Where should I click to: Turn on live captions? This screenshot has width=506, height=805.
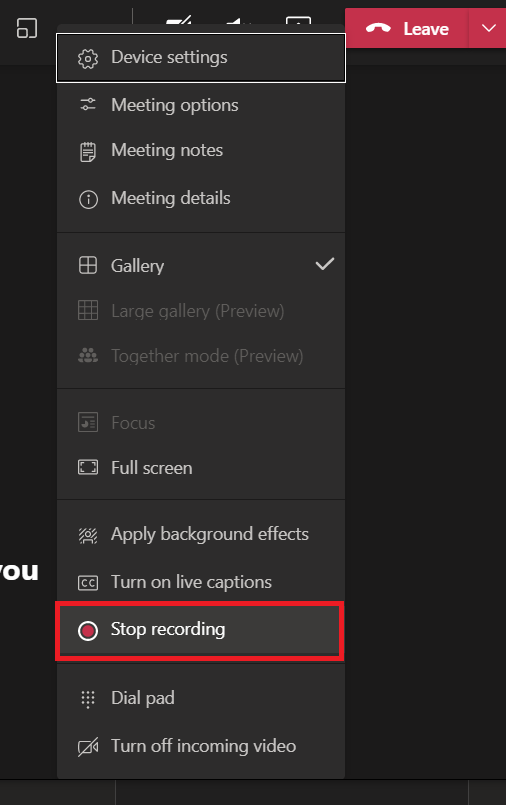click(201, 582)
